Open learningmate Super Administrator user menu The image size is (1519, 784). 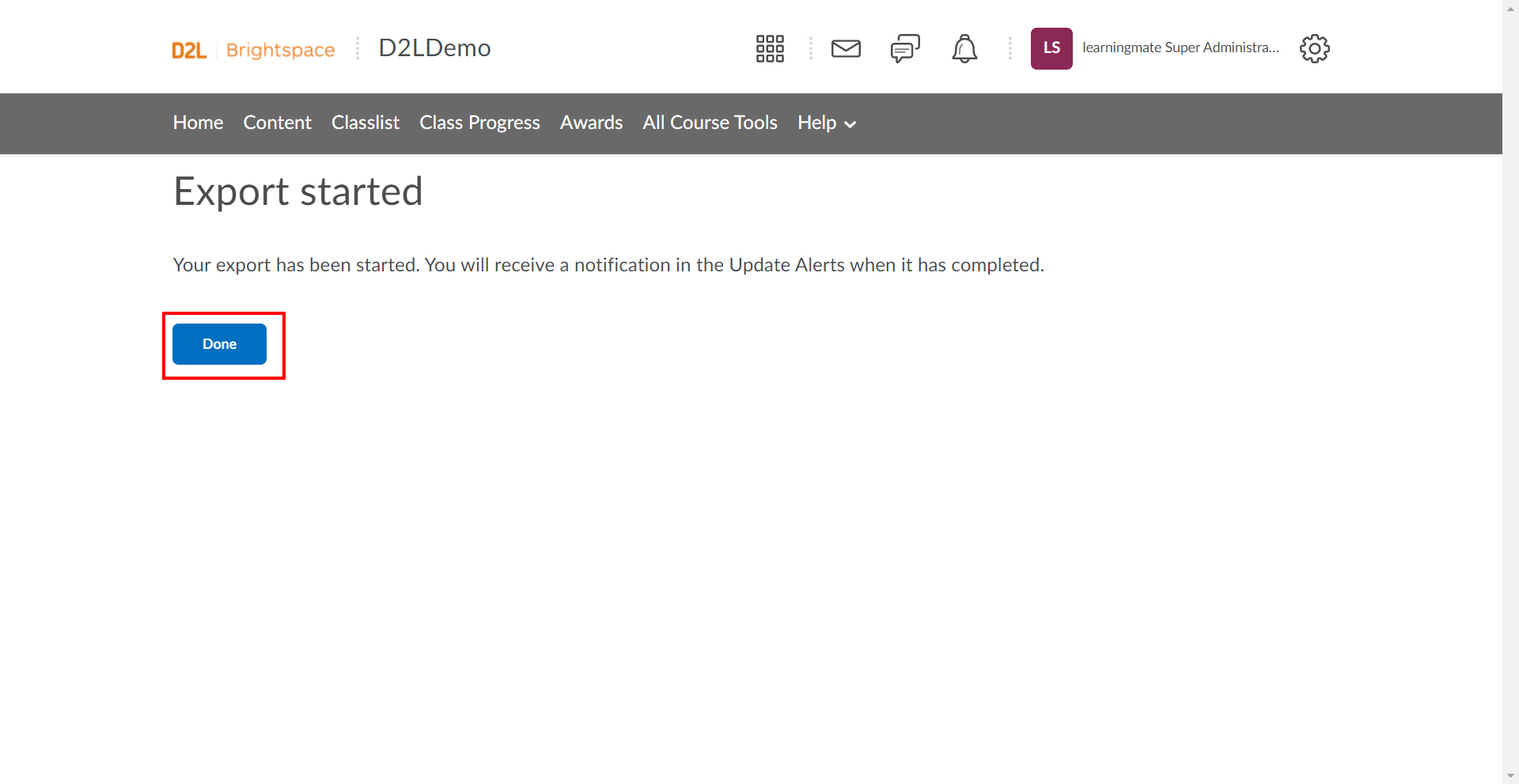[1180, 47]
